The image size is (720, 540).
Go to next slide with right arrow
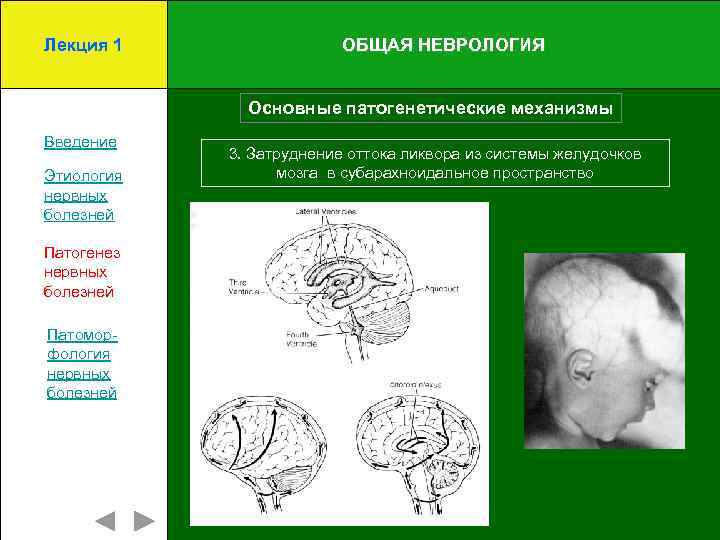[x=144, y=521]
